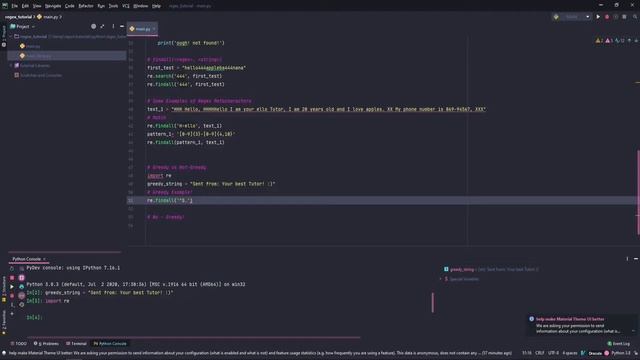640x360 pixels.
Task: Collapse the regex_tutorial root folder
Action: [11, 36]
